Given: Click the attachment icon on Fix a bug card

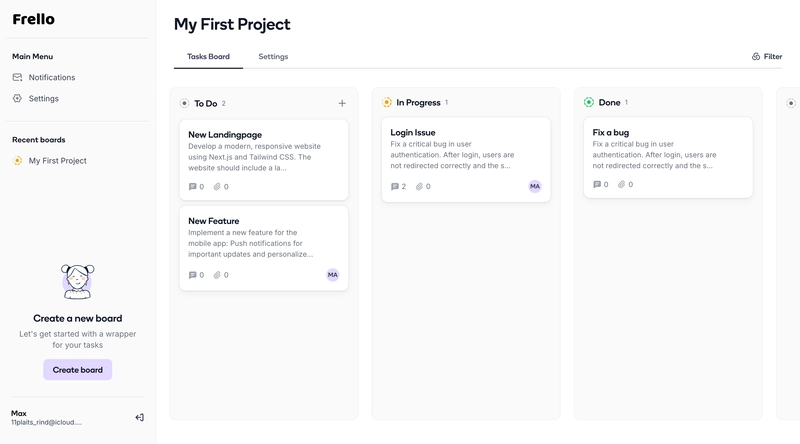Looking at the screenshot, I should click(622, 184).
